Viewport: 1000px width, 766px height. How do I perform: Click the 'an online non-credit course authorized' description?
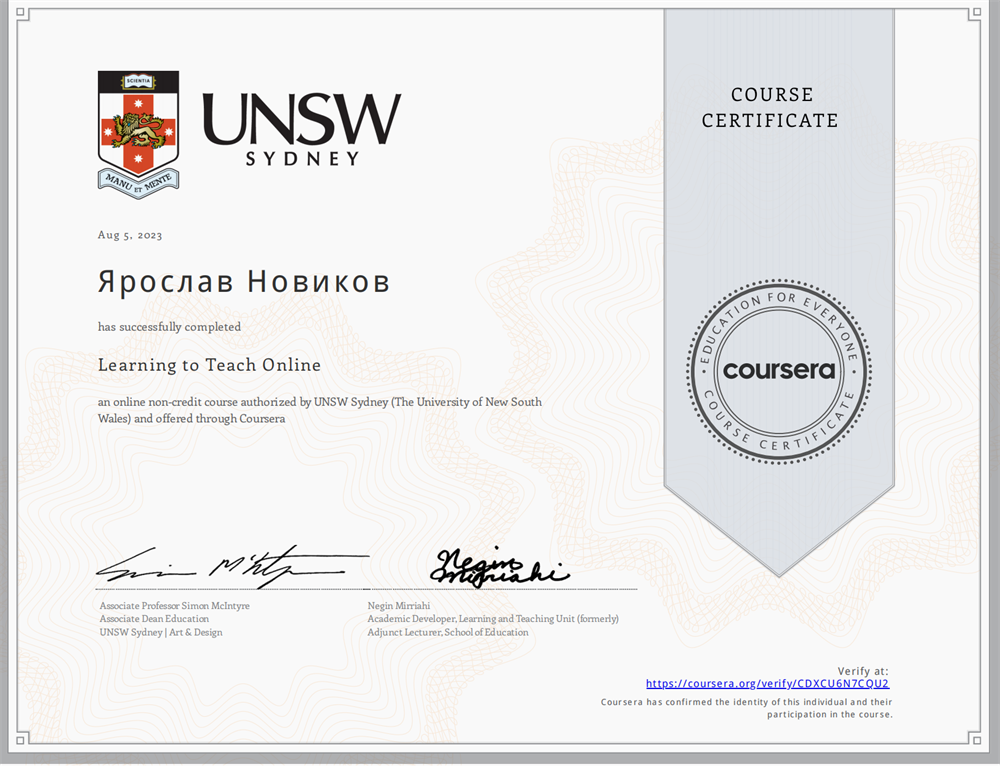320,410
